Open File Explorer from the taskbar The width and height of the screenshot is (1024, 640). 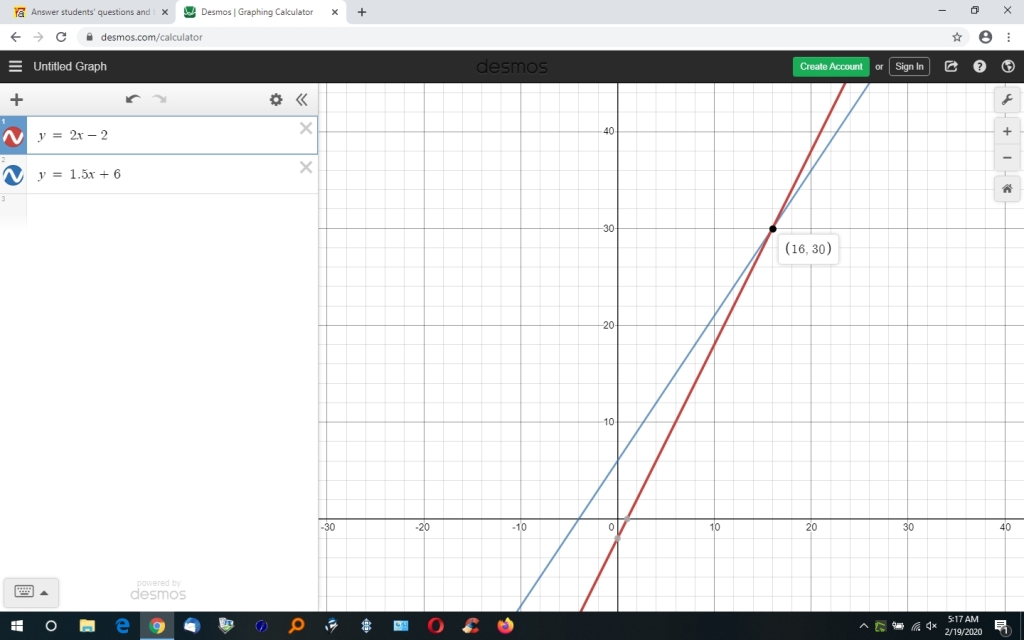tap(87, 626)
